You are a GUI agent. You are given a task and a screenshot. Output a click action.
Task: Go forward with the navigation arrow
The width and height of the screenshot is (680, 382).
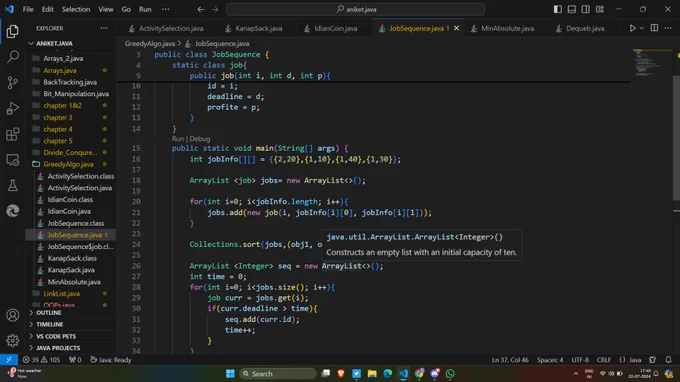click(215, 9)
